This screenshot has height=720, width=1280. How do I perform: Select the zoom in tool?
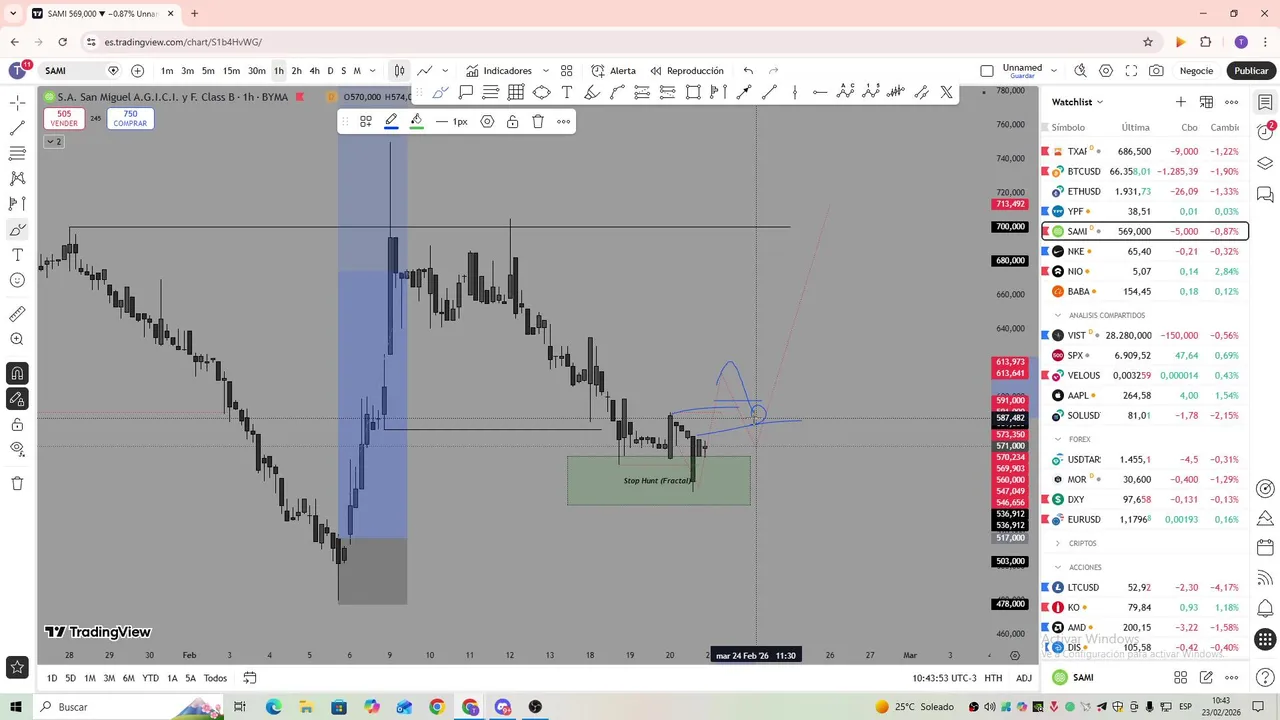(x=18, y=339)
